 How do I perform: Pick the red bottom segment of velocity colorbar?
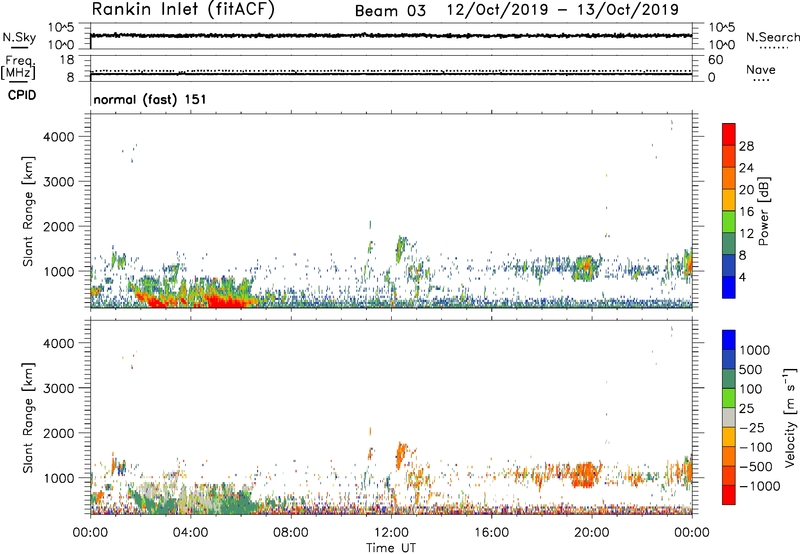point(729,495)
